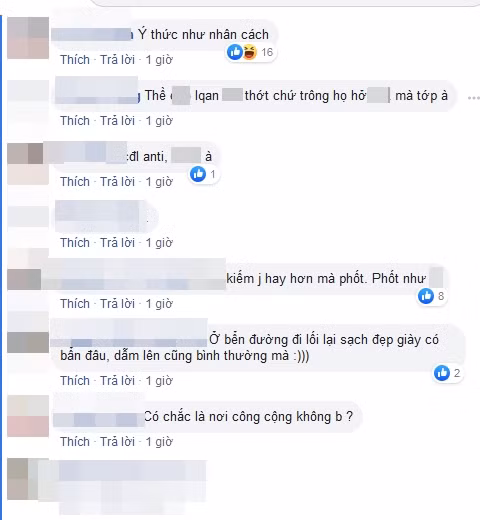480x520 pixels.
Task: Like the 'Có chắc là nơi công cộng' comment
Action: click(75, 442)
